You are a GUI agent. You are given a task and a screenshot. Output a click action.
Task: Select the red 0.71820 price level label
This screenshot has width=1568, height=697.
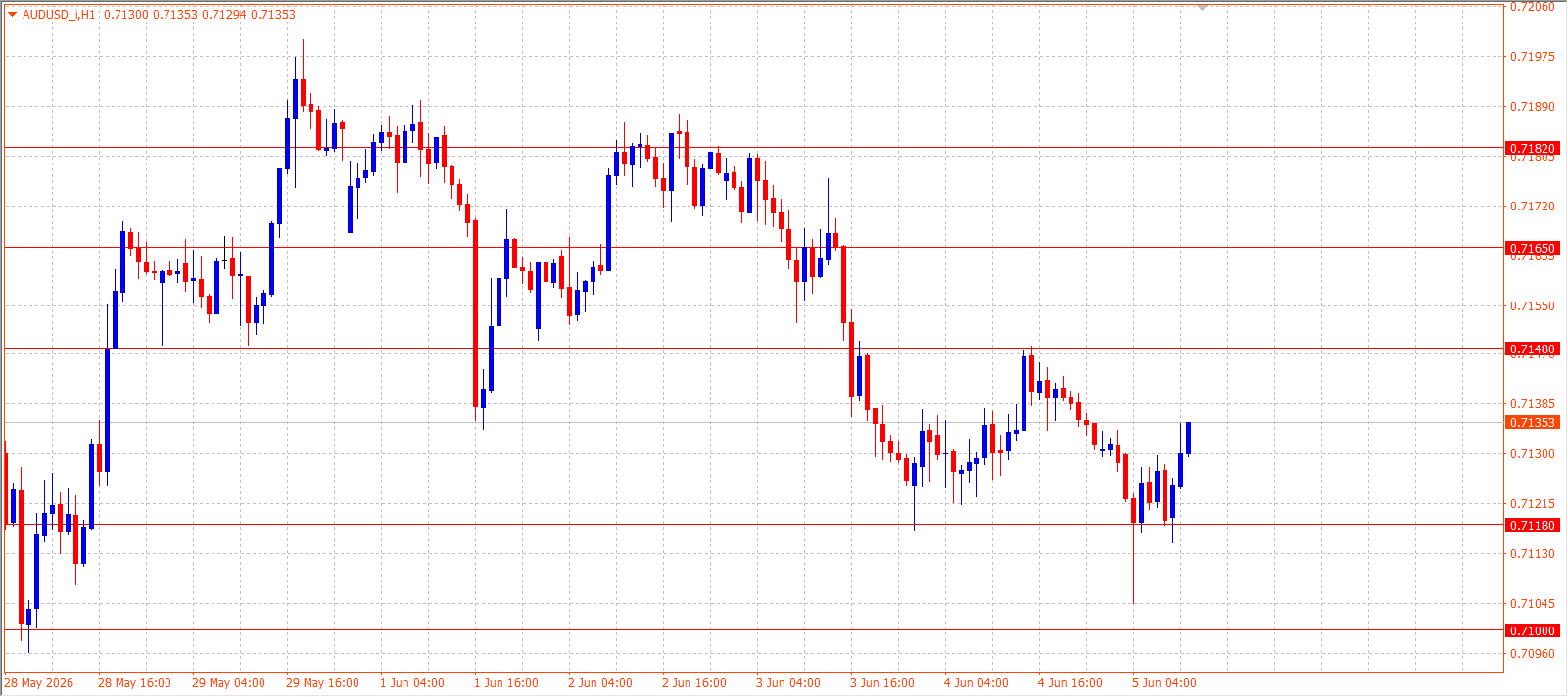pyautogui.click(x=1532, y=149)
